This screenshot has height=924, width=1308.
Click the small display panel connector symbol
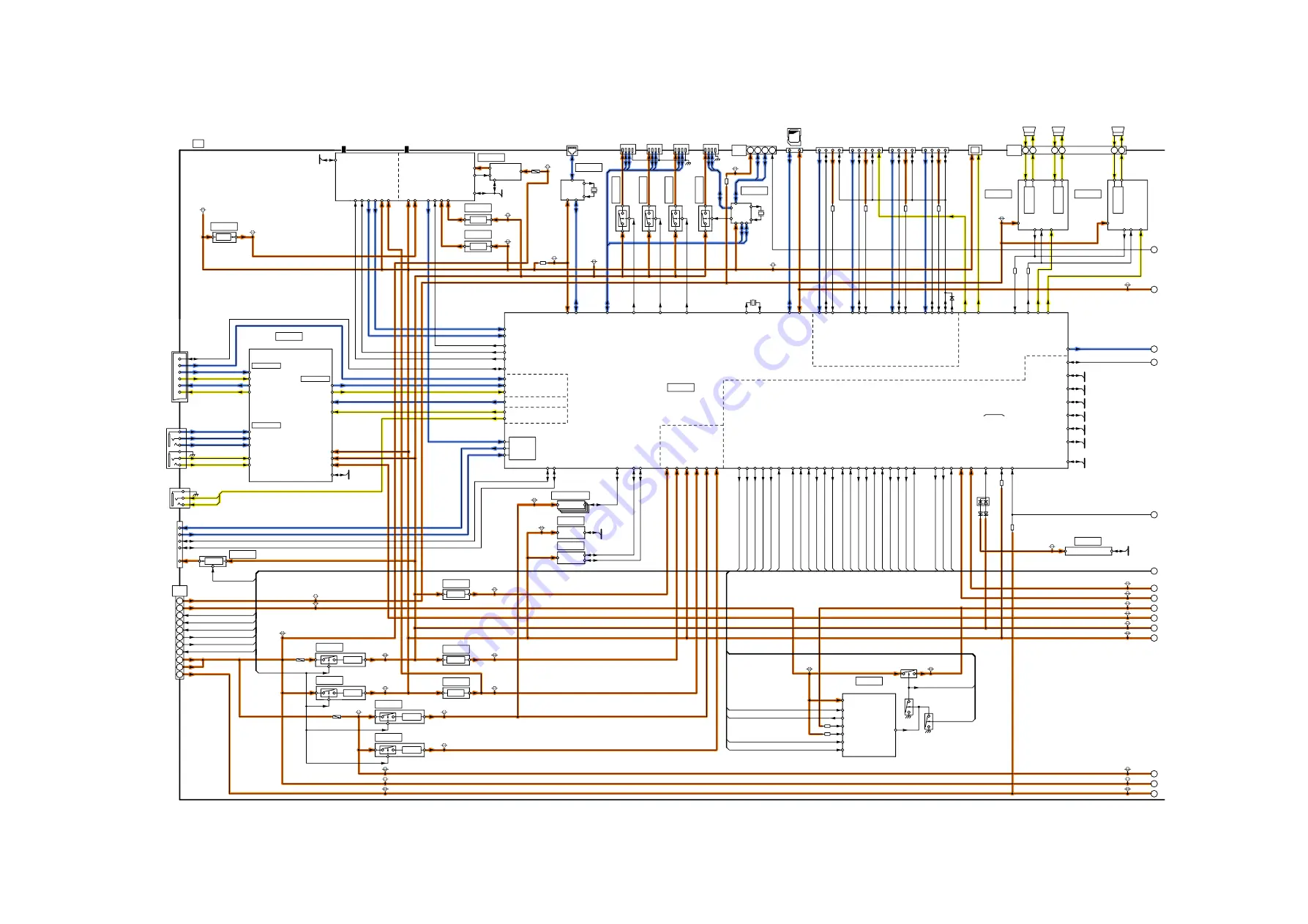click(x=975, y=149)
